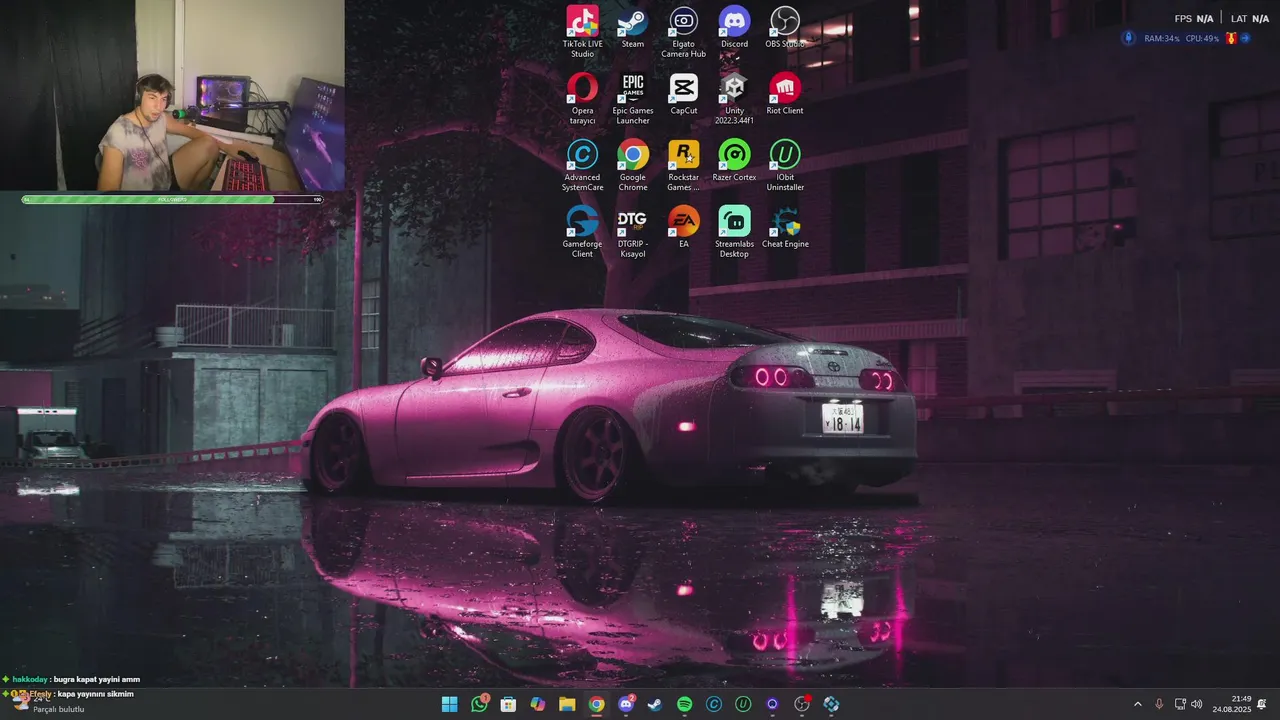Expand the system tray hidden icons chevron
The width and height of the screenshot is (1280, 720).
[x=1137, y=704]
